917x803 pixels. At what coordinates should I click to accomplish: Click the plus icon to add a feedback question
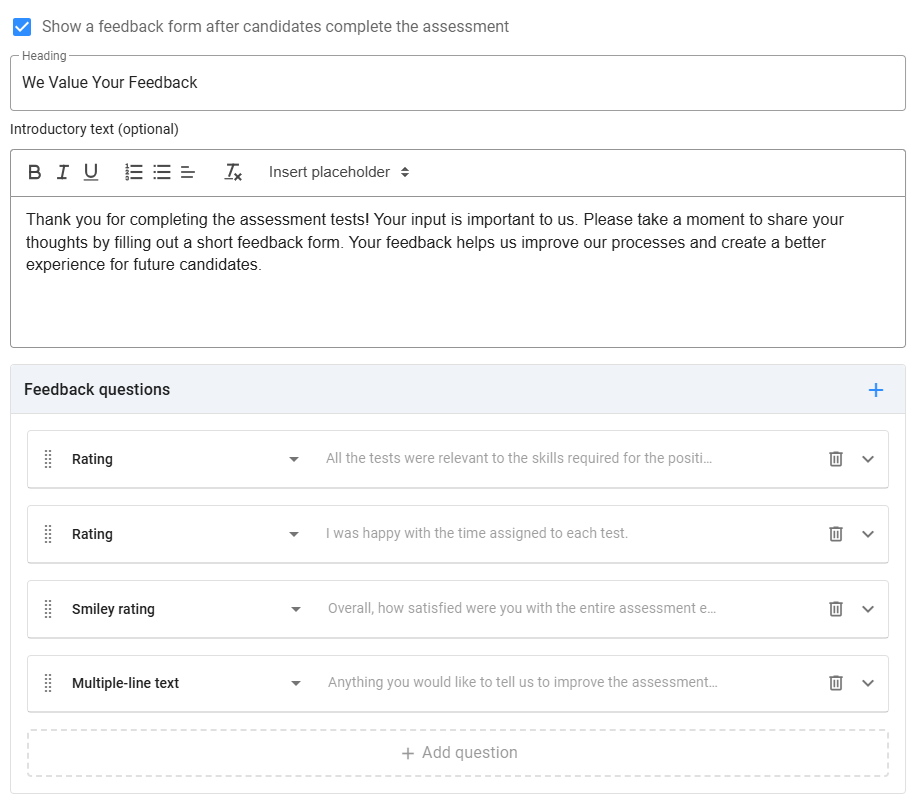tap(876, 390)
